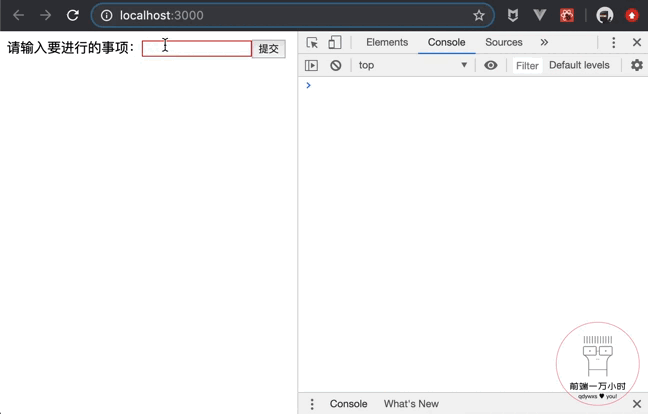Open DevTools customize menu (three dots)
648x414 pixels.
tap(613, 42)
